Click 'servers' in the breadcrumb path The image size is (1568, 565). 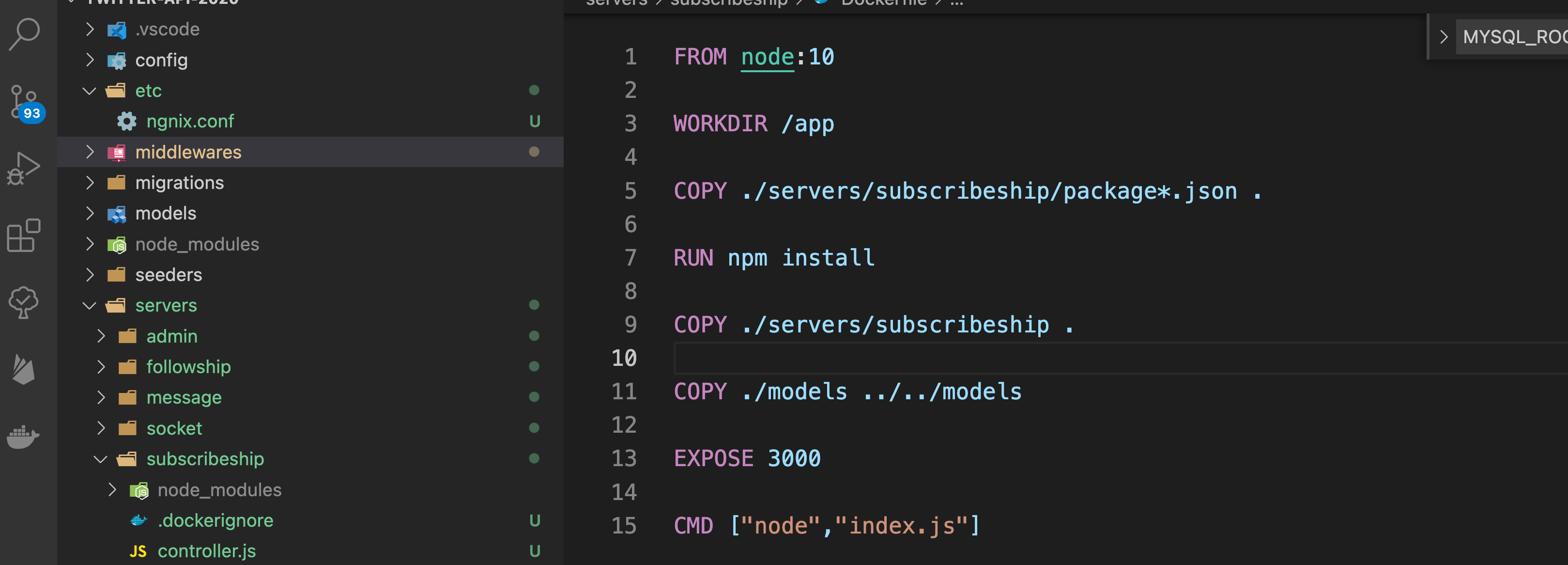point(616,3)
